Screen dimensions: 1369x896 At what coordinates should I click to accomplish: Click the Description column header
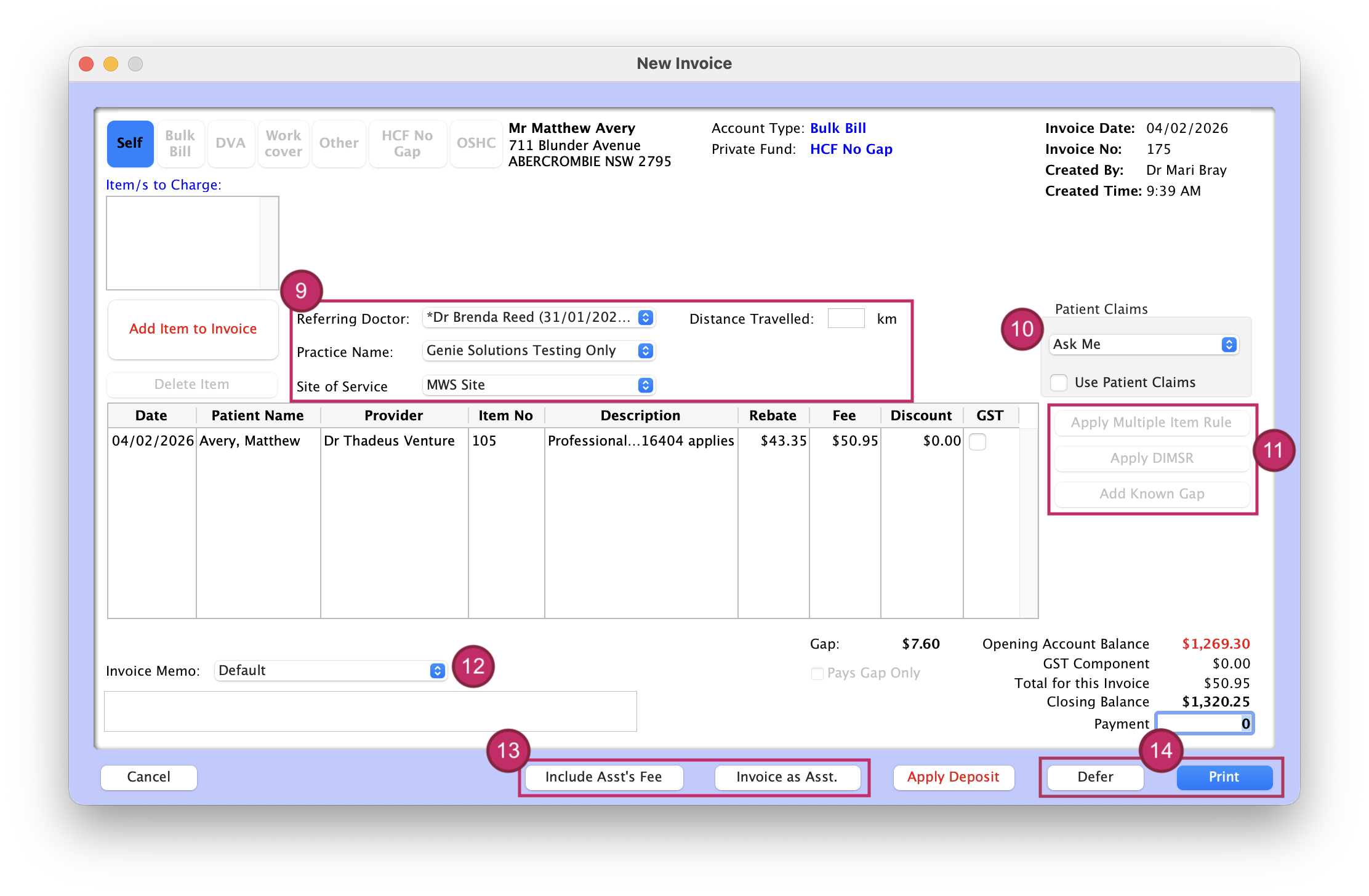click(641, 416)
